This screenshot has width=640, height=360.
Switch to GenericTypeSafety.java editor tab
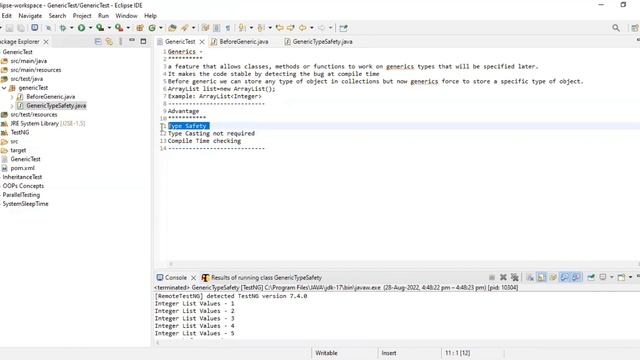coord(318,41)
